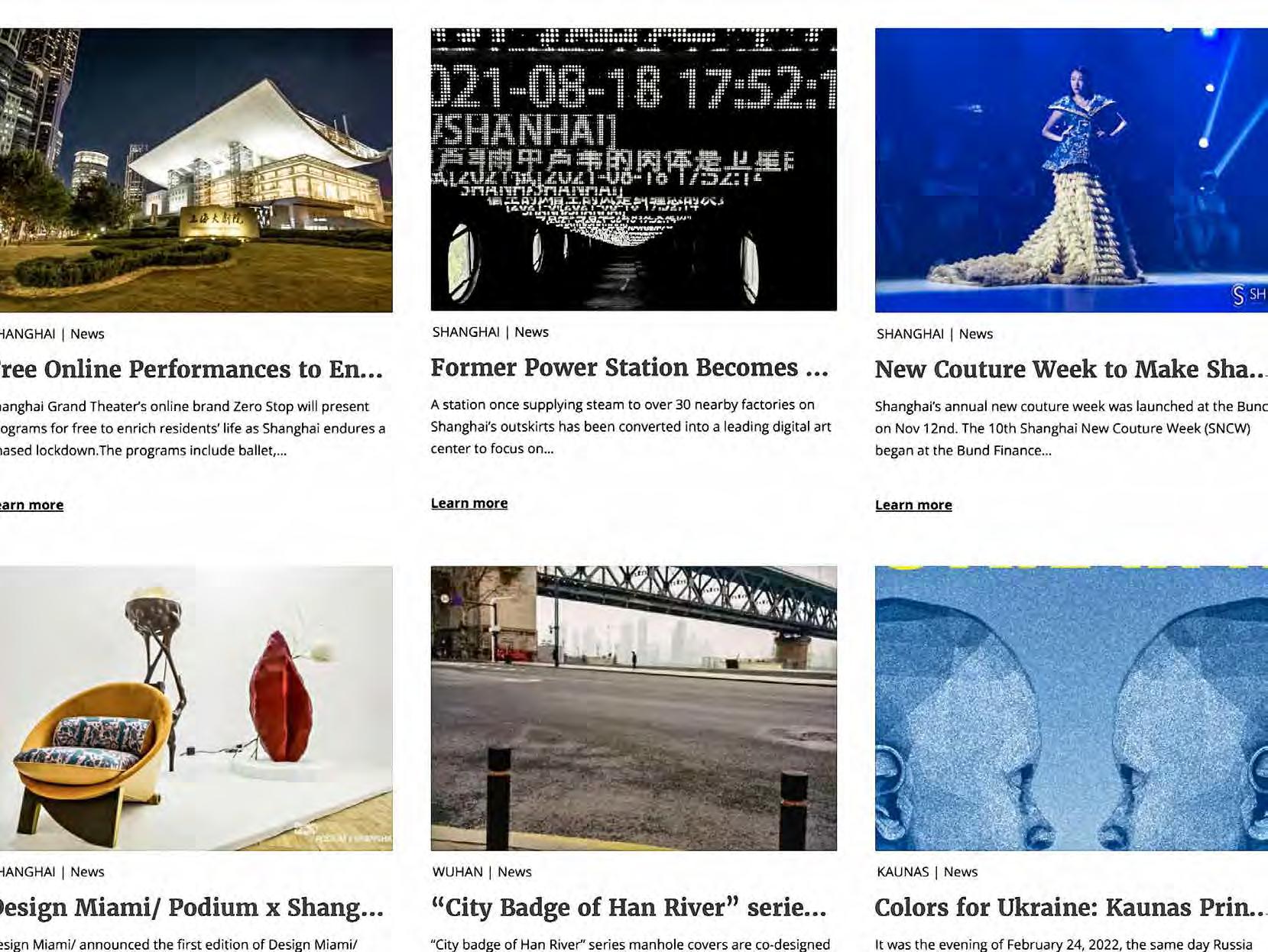Select SHANGHAI | News above Former Power Station
Screen dimensions: 1268x952
pyautogui.click(x=490, y=332)
